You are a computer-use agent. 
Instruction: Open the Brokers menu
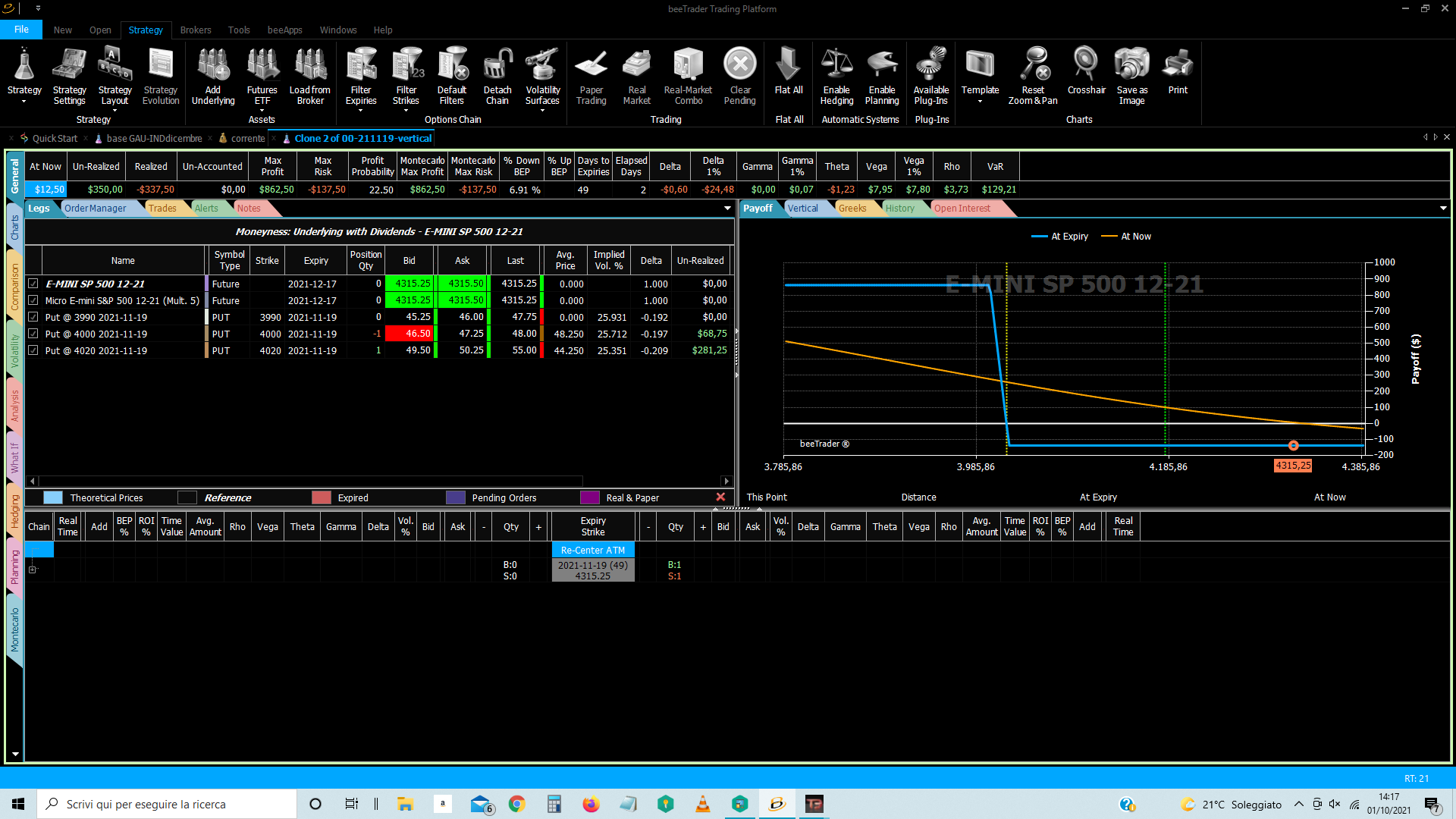[x=196, y=30]
